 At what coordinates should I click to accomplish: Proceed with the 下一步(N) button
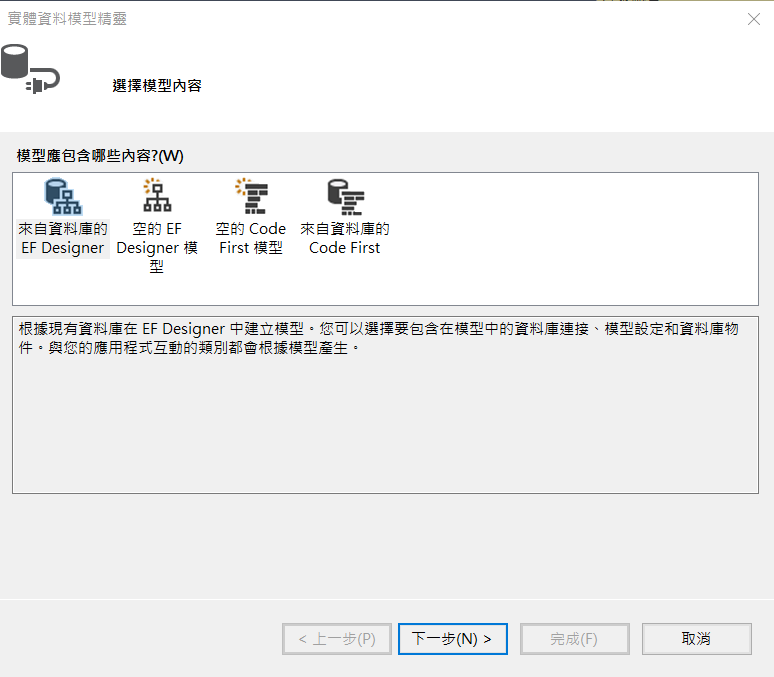pos(452,639)
